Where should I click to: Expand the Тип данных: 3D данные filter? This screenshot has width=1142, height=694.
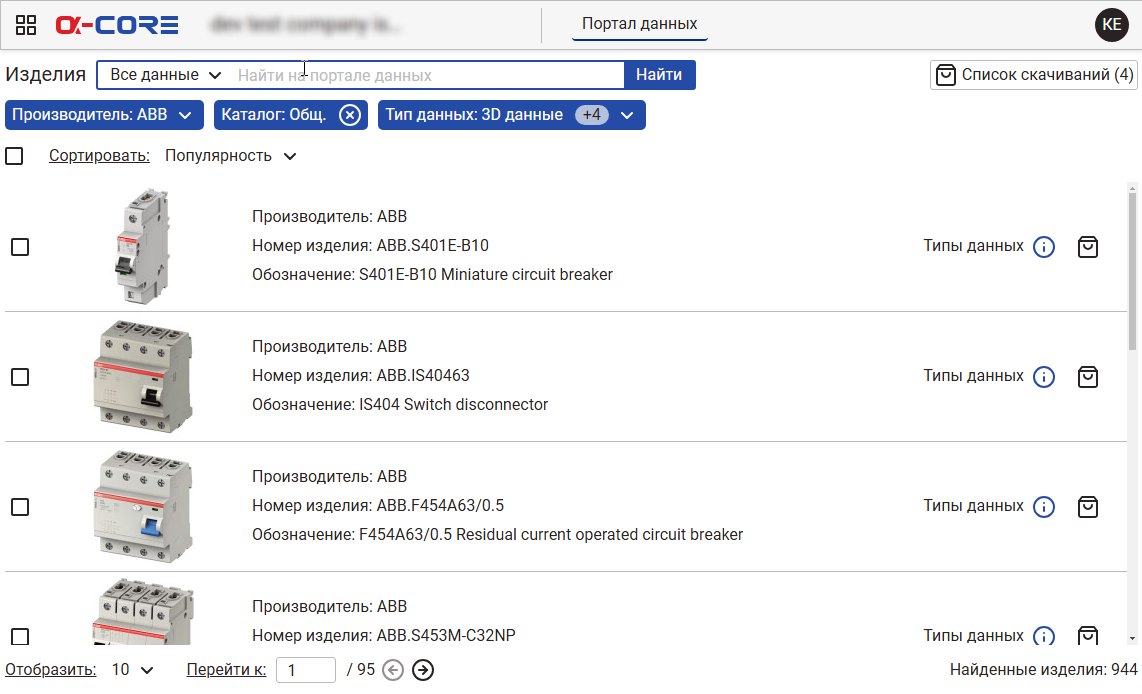pyautogui.click(x=511, y=115)
